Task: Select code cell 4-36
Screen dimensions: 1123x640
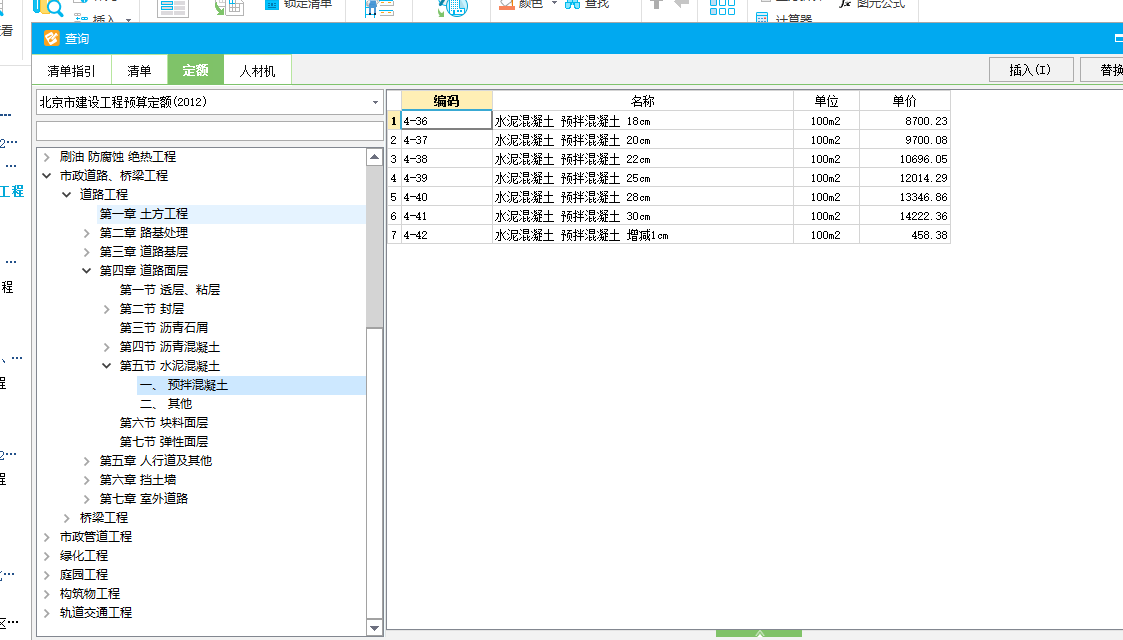Action: [446, 121]
